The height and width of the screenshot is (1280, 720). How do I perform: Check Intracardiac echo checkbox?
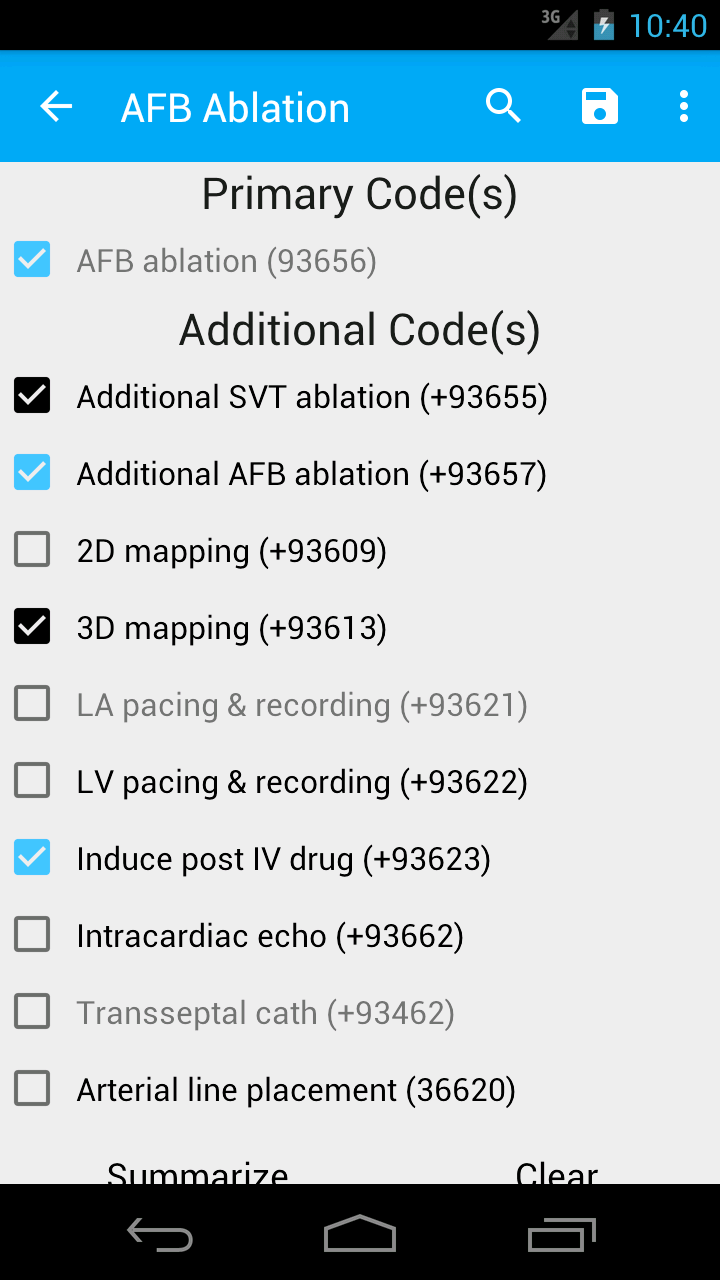tap(32, 935)
